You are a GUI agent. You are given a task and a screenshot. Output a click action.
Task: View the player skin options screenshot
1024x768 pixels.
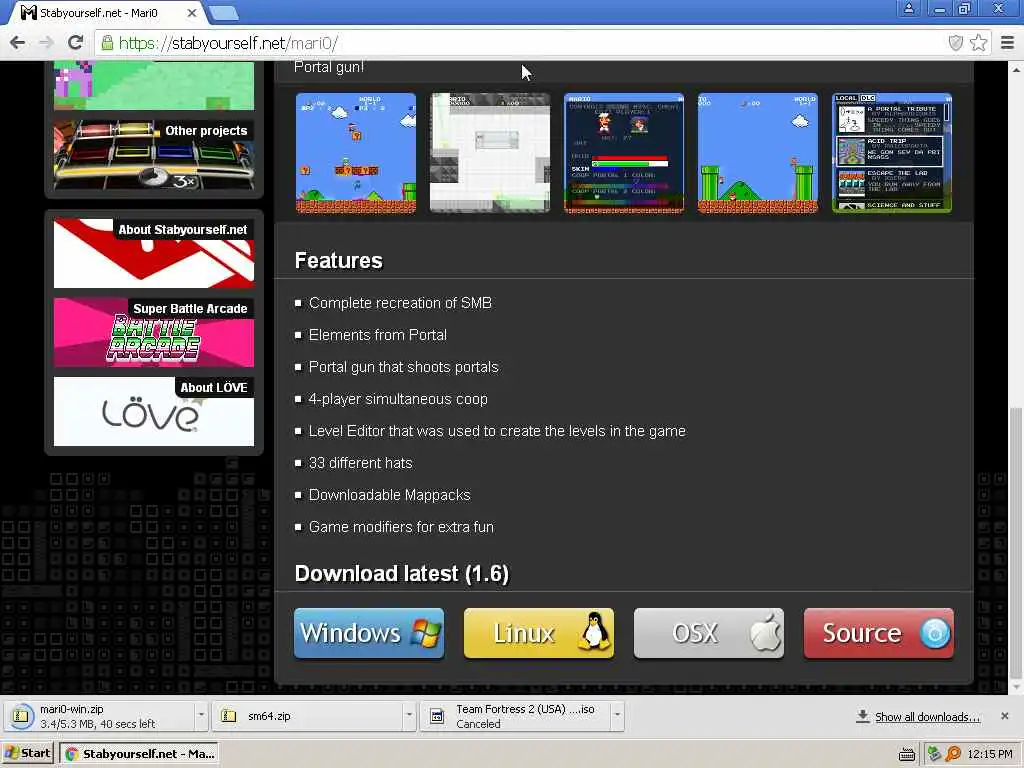(624, 153)
